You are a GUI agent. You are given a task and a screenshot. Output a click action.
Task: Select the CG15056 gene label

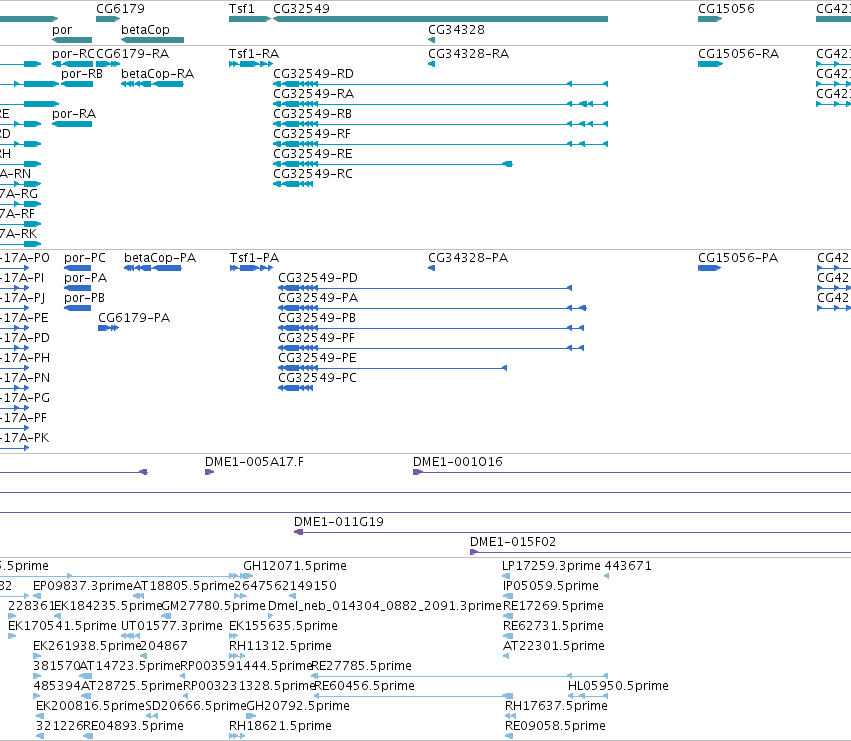point(726,9)
